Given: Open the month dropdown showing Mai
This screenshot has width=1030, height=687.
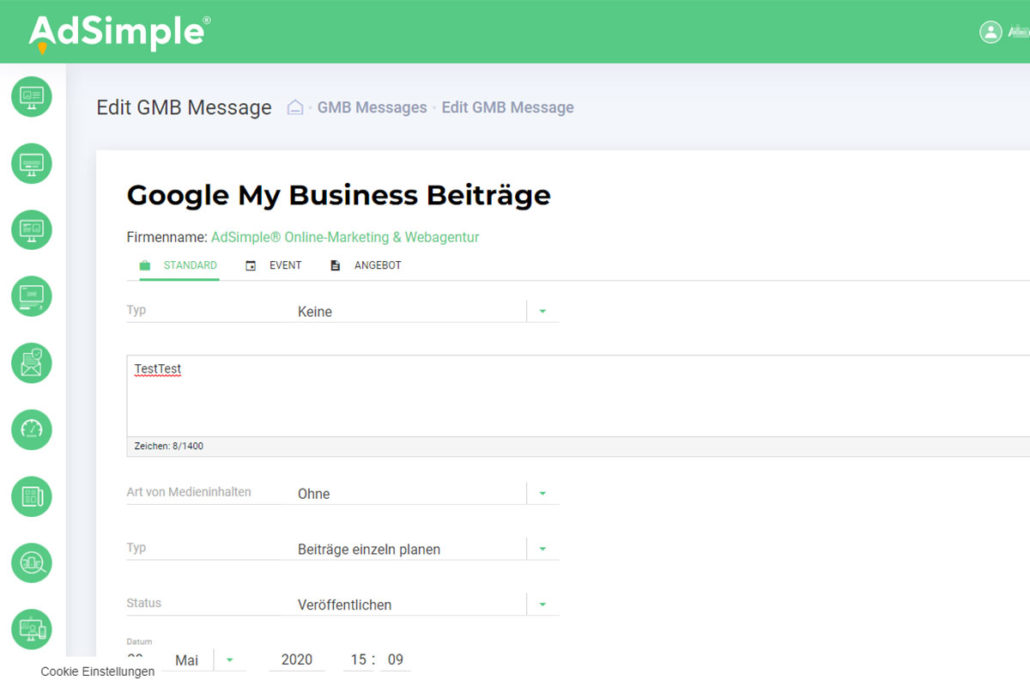Looking at the screenshot, I should (229, 660).
